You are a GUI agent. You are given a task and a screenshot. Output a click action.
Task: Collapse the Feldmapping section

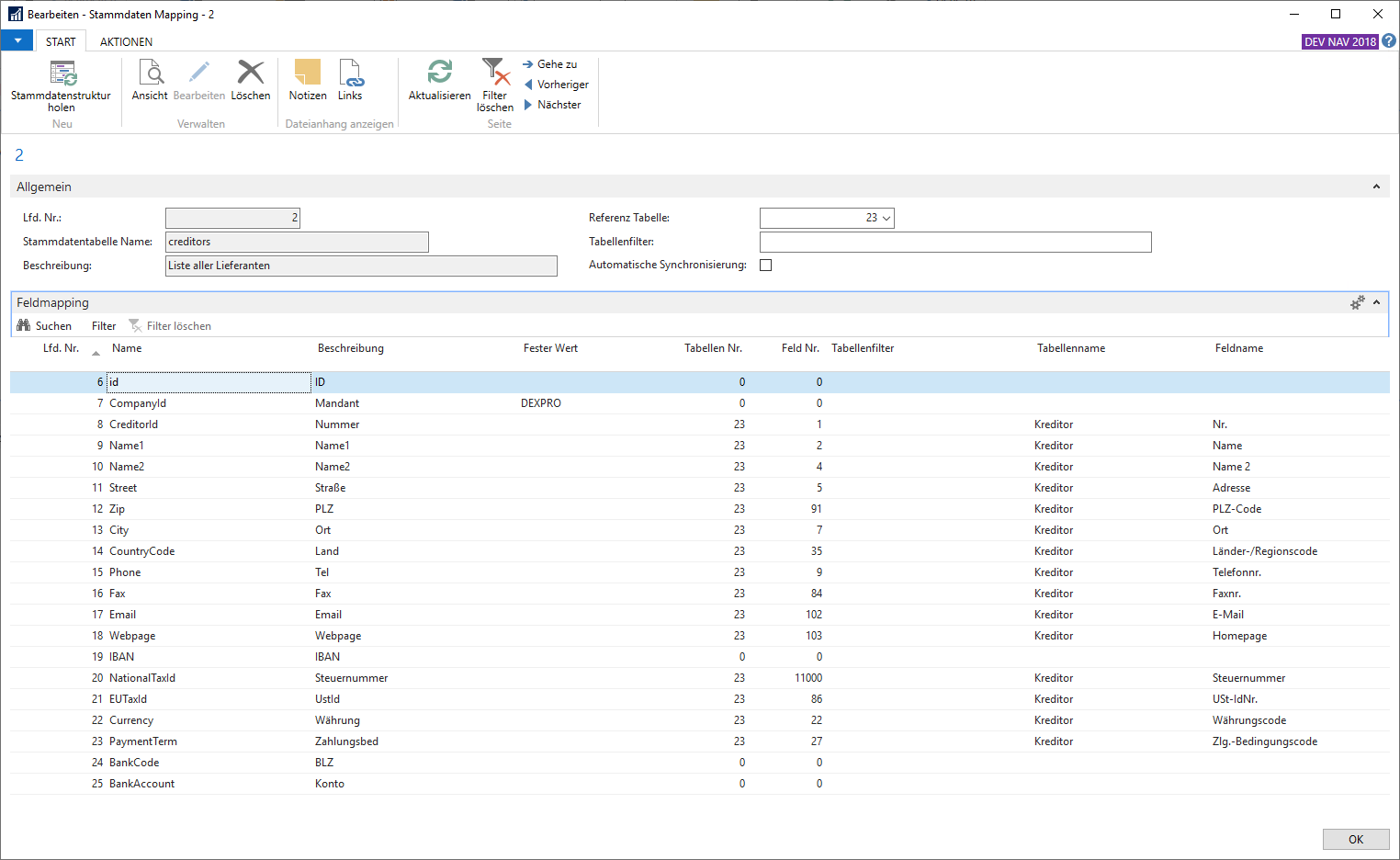point(1376,302)
